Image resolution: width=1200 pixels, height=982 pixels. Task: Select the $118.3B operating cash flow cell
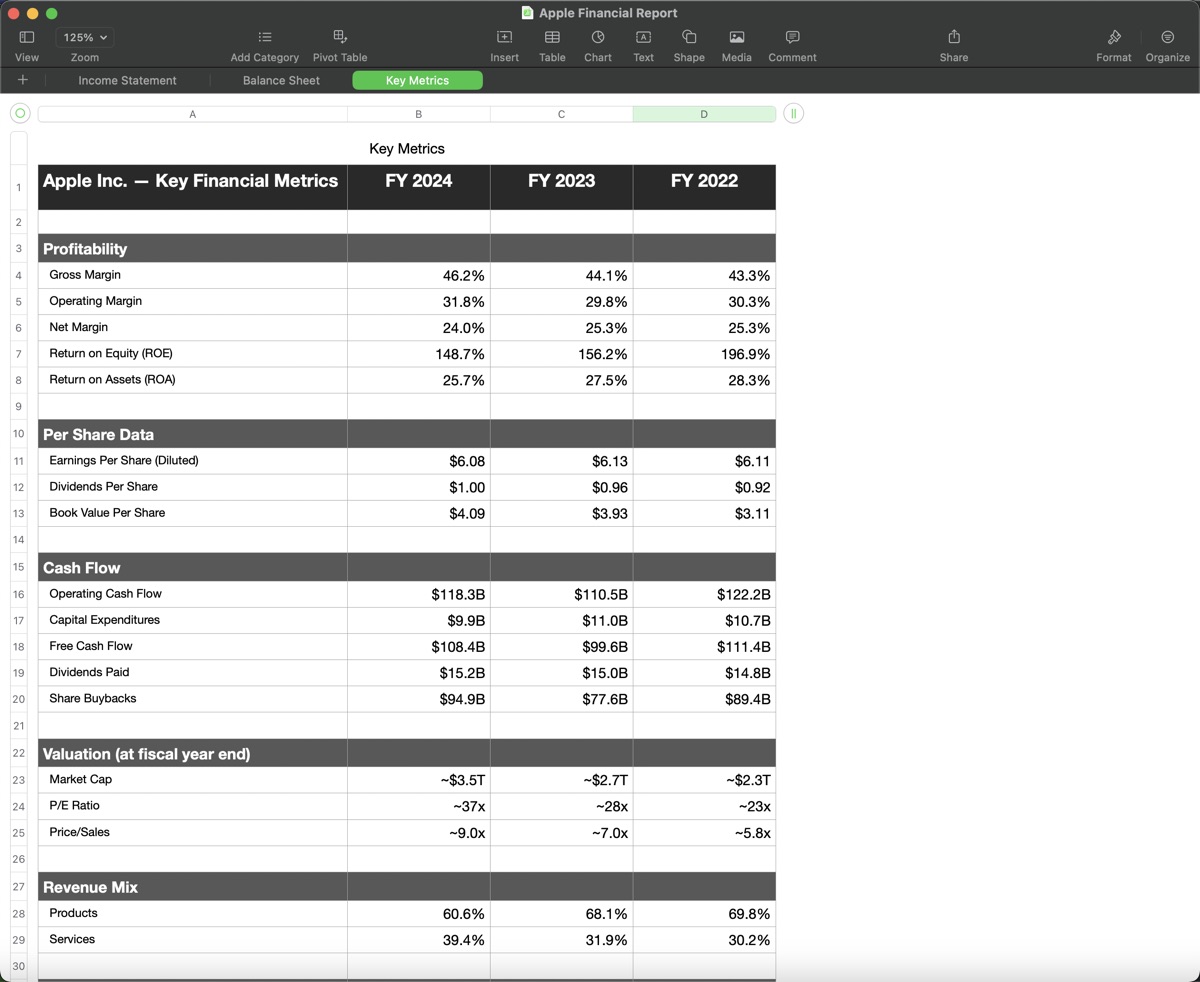pyautogui.click(x=419, y=594)
